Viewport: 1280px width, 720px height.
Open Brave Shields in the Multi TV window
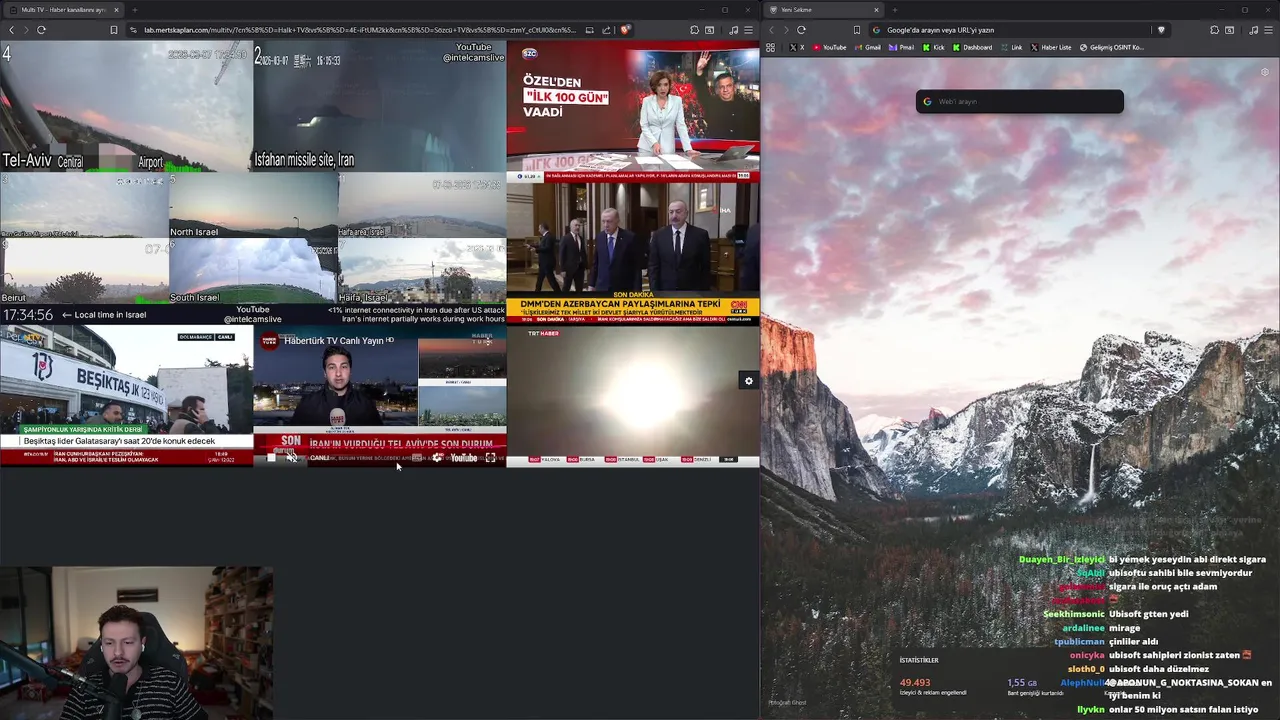point(625,30)
